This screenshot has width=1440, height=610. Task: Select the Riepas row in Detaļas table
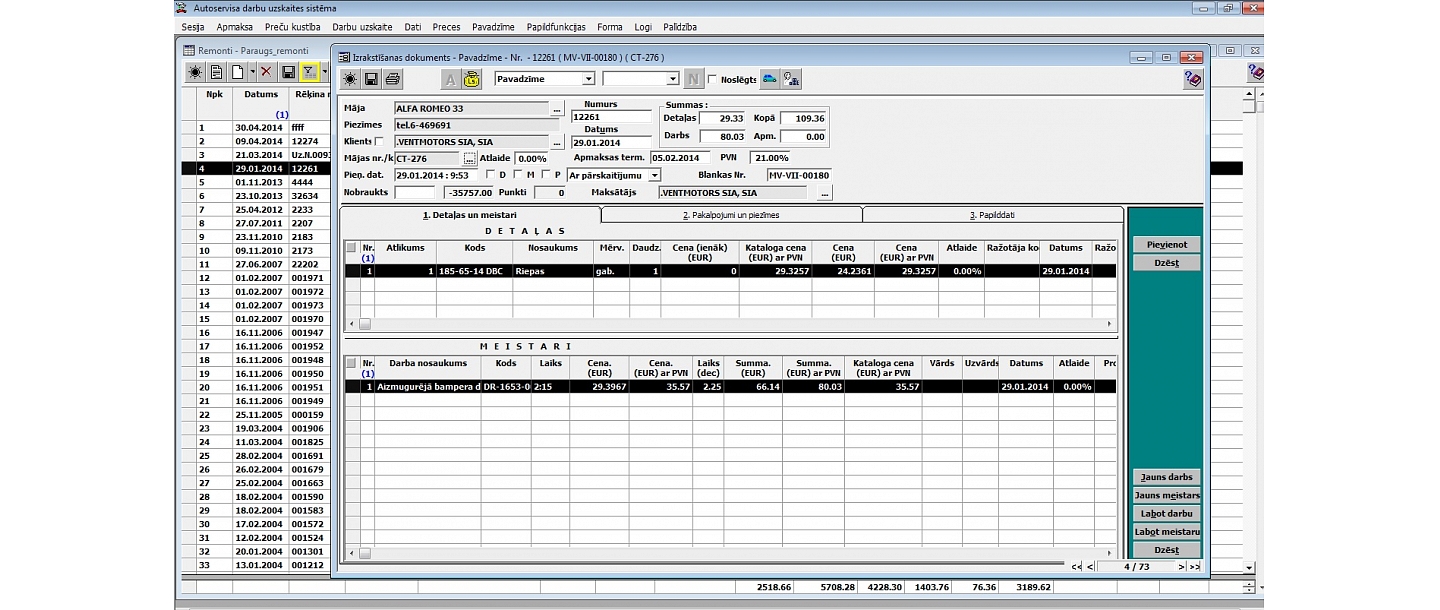pyautogui.click(x=730, y=271)
